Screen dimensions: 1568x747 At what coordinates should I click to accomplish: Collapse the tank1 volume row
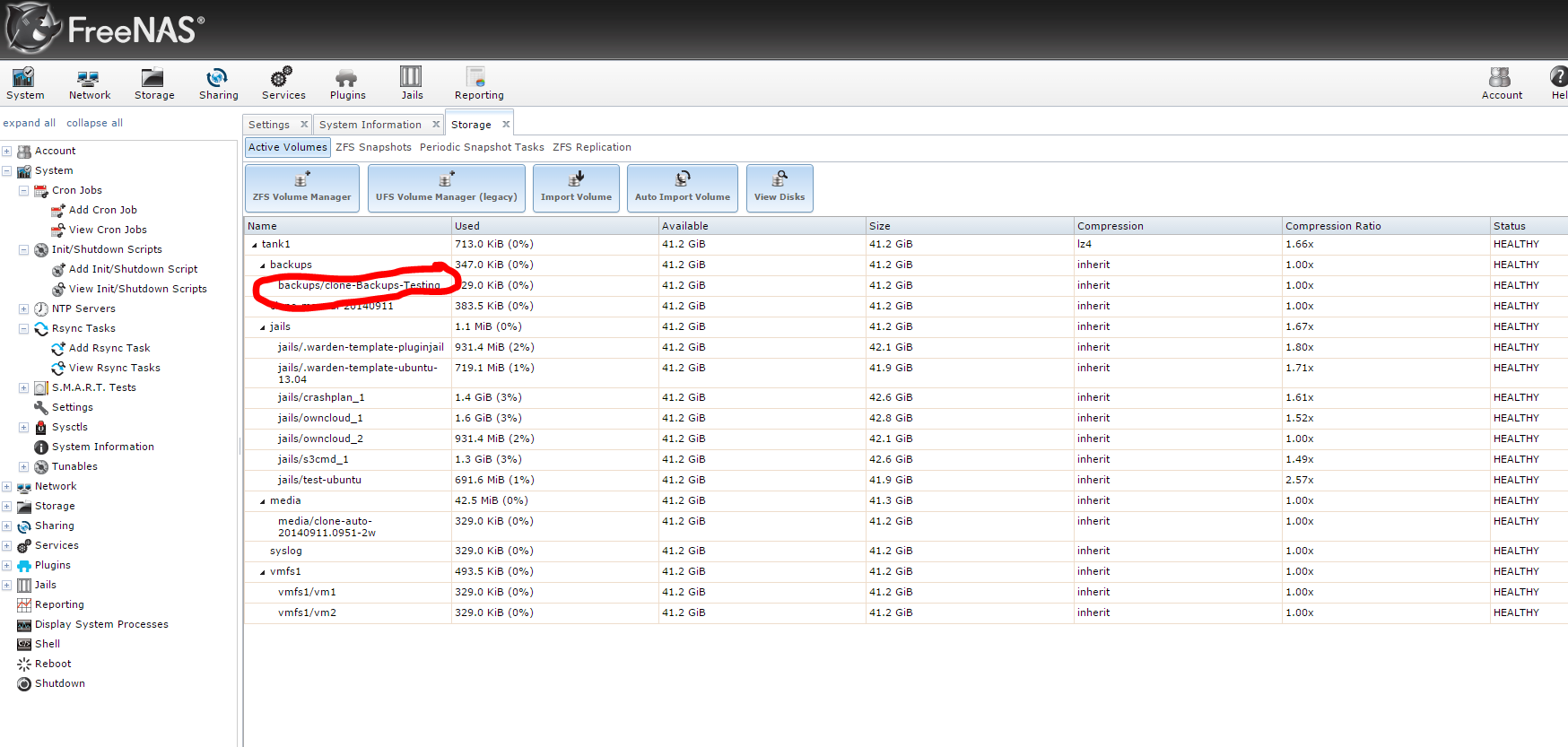[255, 245]
